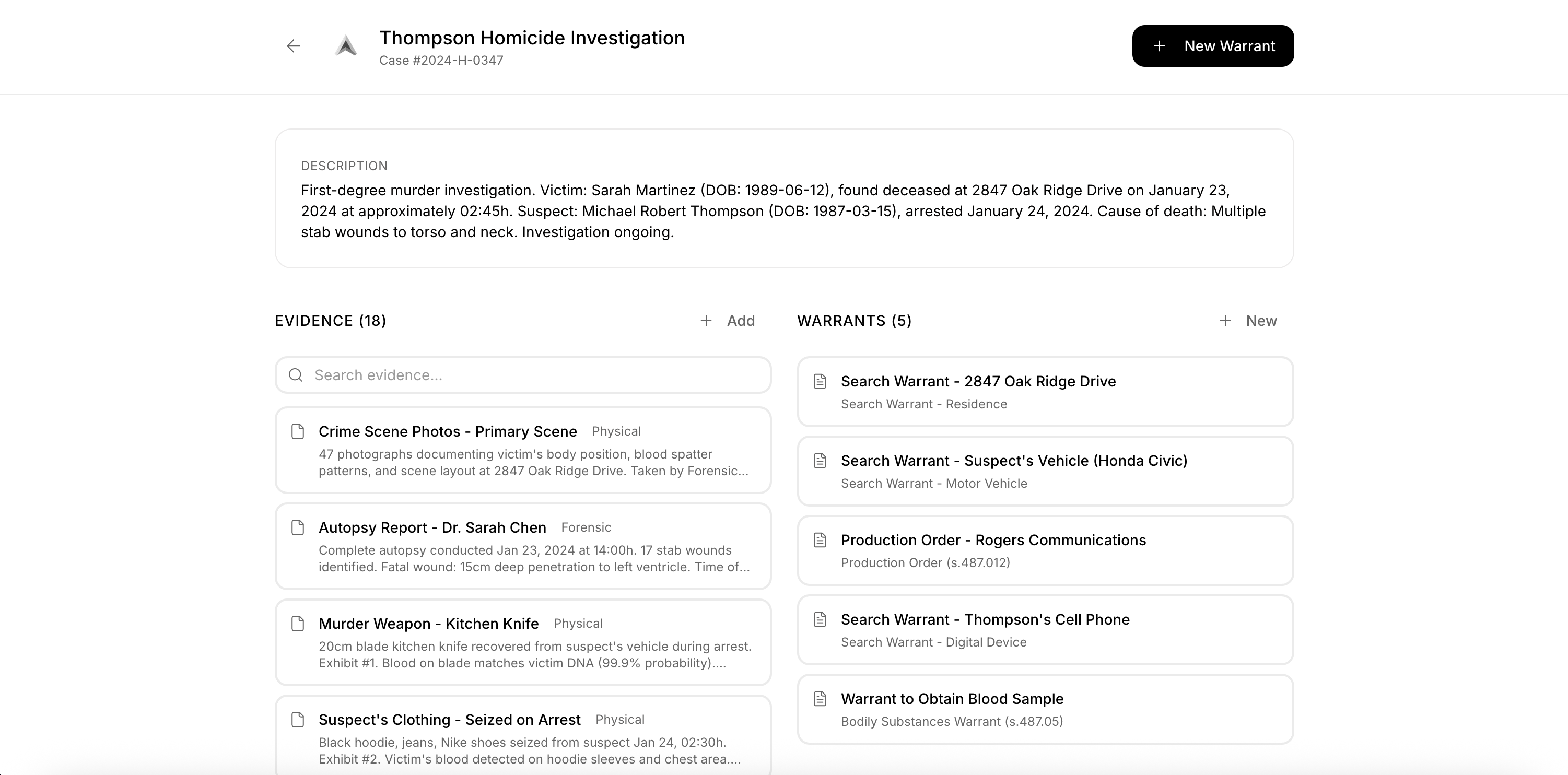Screen dimensions: 1568x775
Task: Click the app logo next to case title
Action: pyautogui.click(x=346, y=46)
